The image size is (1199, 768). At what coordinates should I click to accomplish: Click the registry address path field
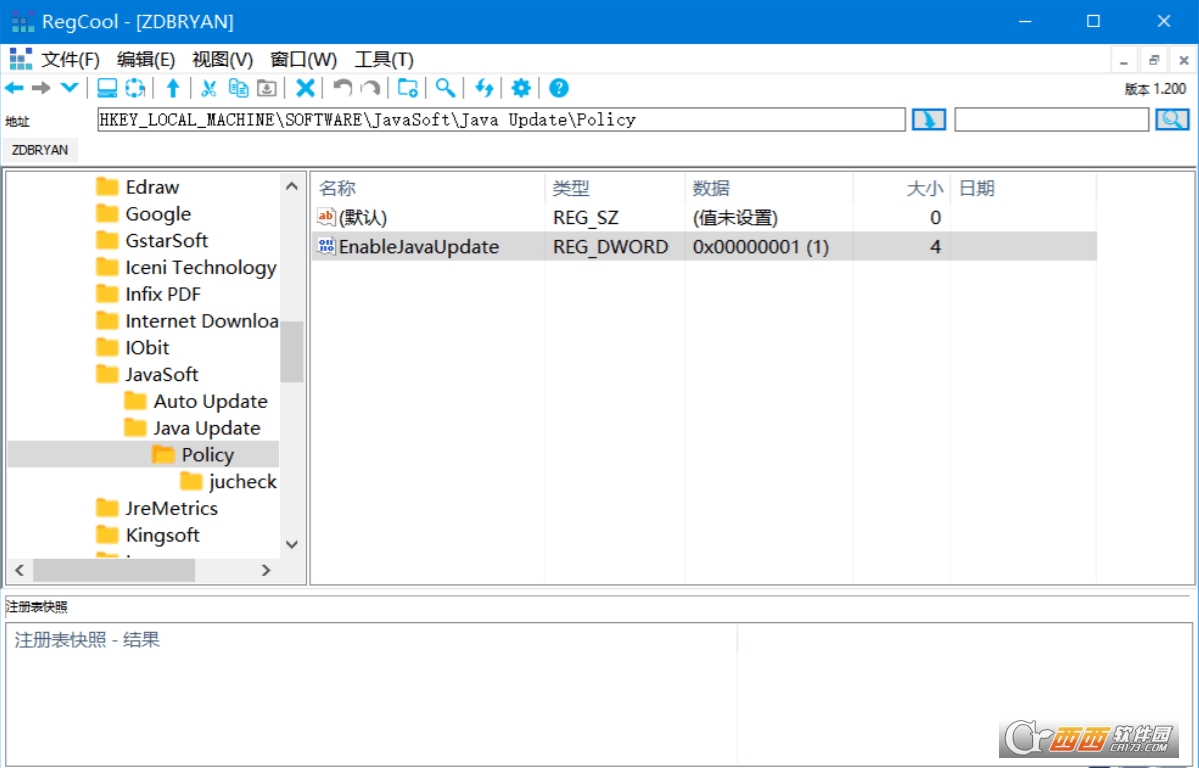click(x=500, y=120)
